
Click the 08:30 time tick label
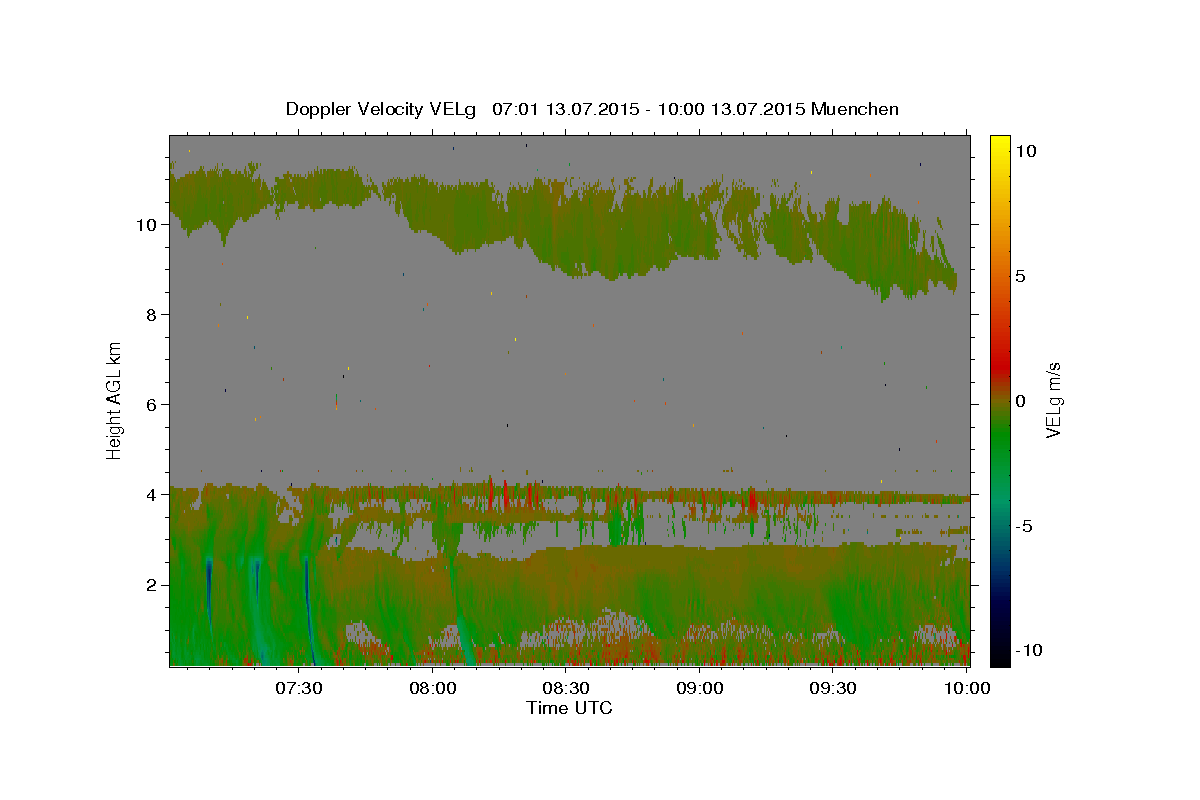(566, 688)
